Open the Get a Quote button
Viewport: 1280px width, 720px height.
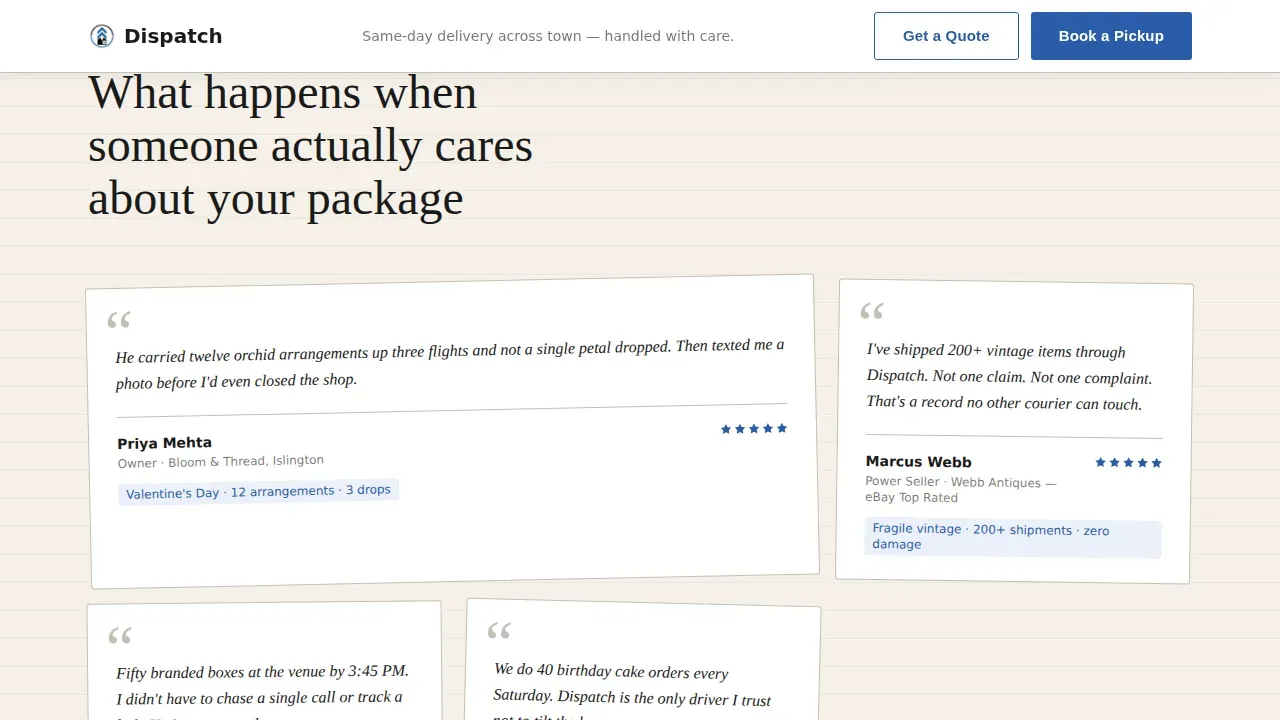coord(946,36)
